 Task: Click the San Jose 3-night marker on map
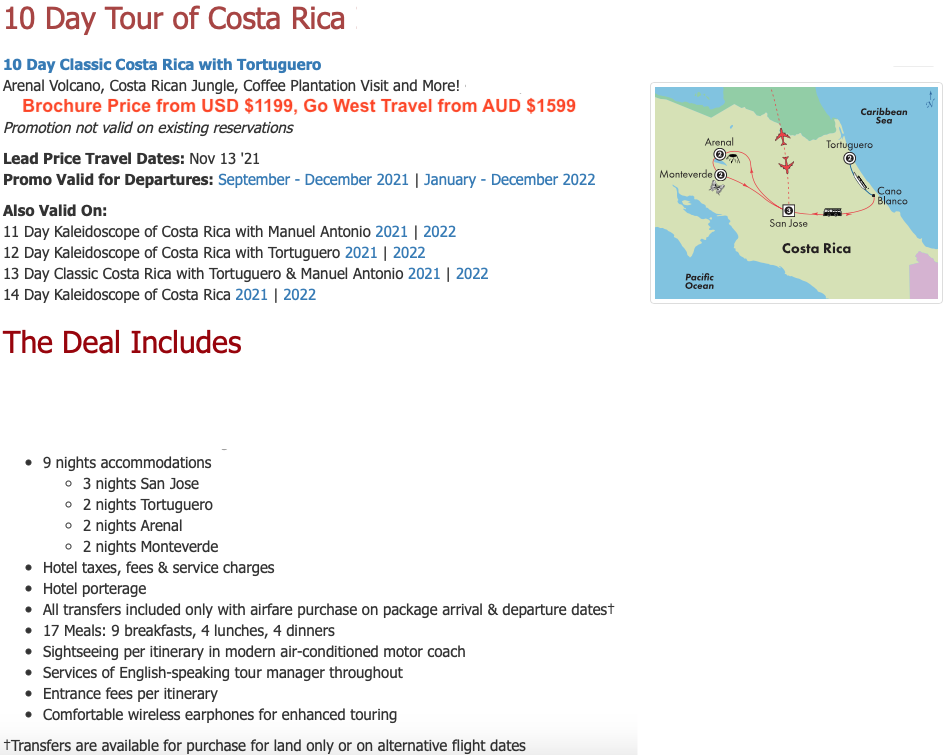pos(788,210)
